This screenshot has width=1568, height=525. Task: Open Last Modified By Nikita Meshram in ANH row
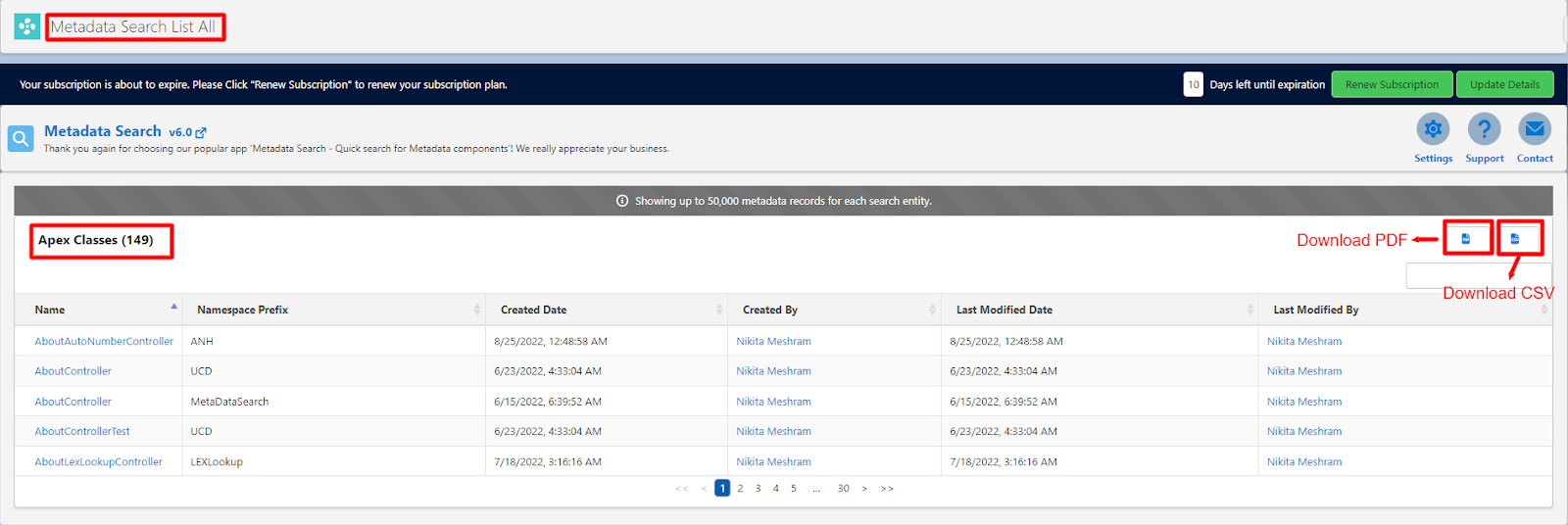click(1304, 341)
